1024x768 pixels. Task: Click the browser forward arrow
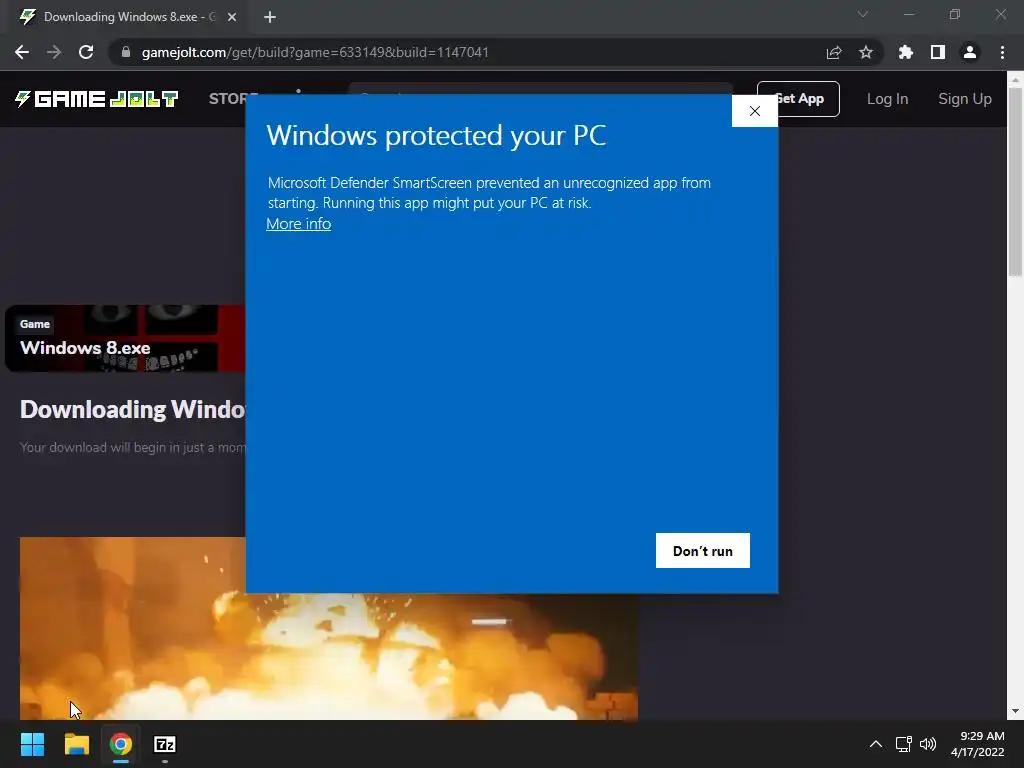(x=54, y=52)
